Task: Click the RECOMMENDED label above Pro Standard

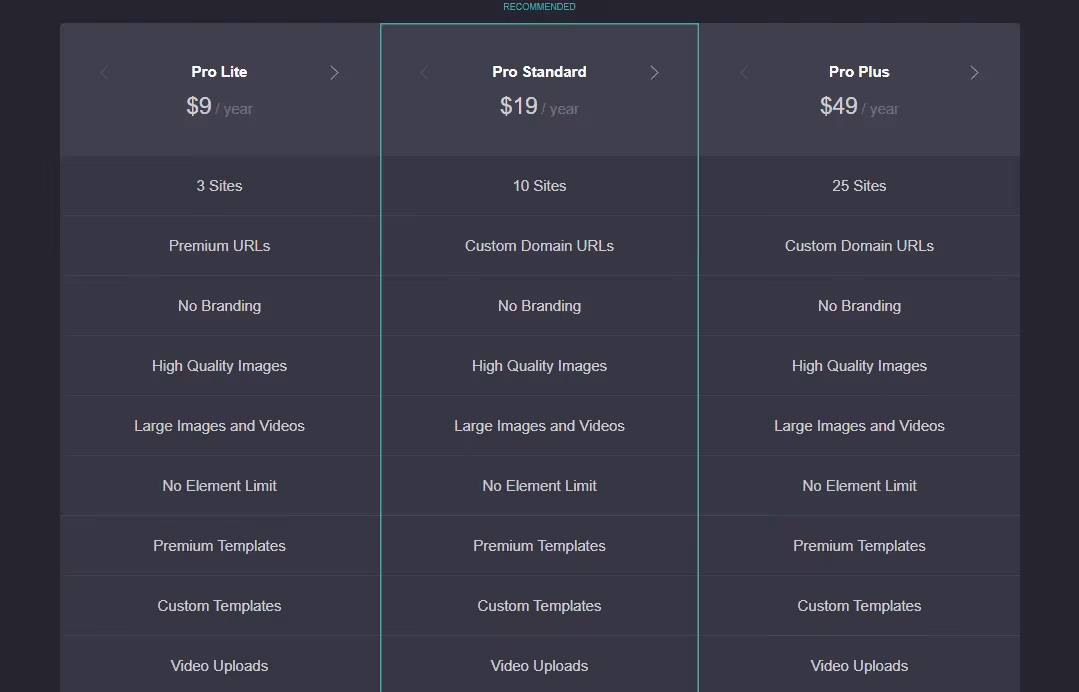Action: (x=540, y=7)
